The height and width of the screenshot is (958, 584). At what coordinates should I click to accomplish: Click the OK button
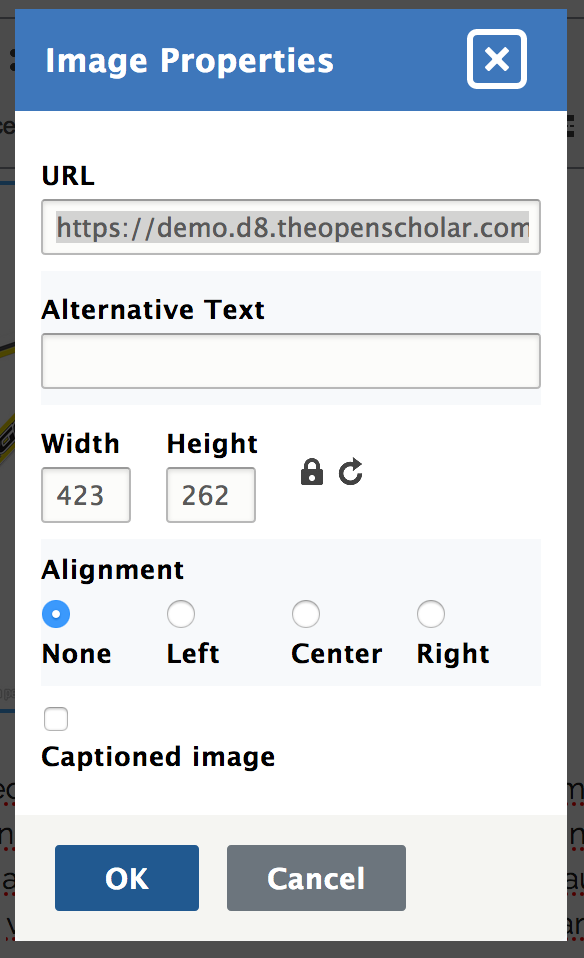tap(127, 878)
